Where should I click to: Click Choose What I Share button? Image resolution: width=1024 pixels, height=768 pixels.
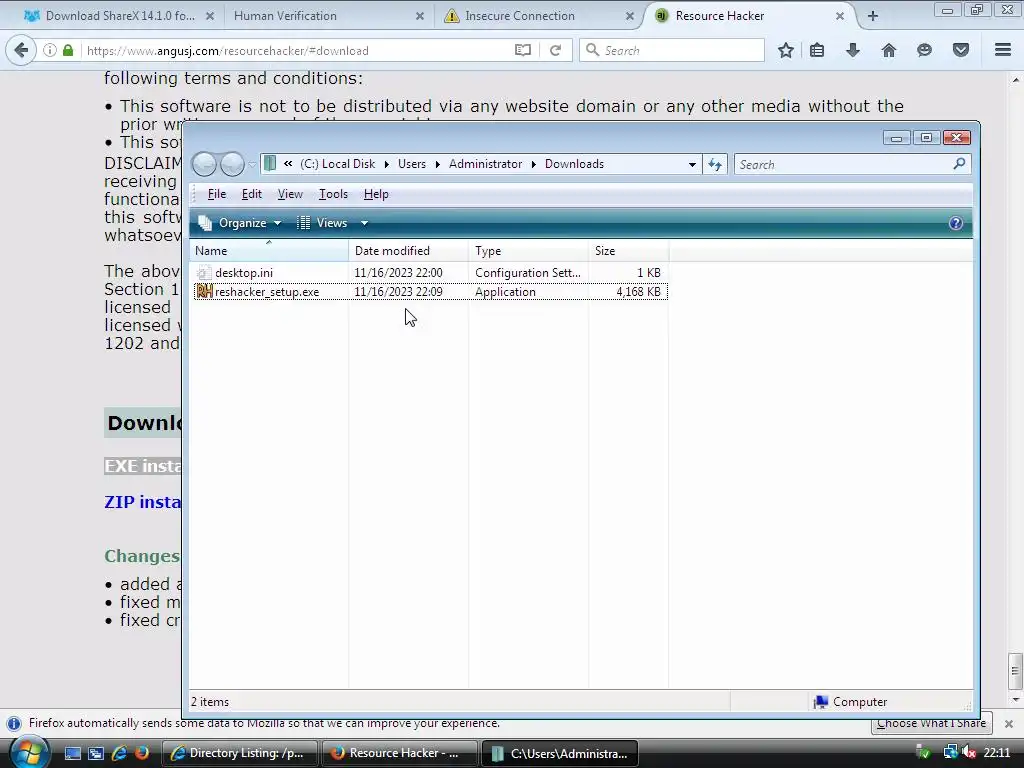click(931, 724)
